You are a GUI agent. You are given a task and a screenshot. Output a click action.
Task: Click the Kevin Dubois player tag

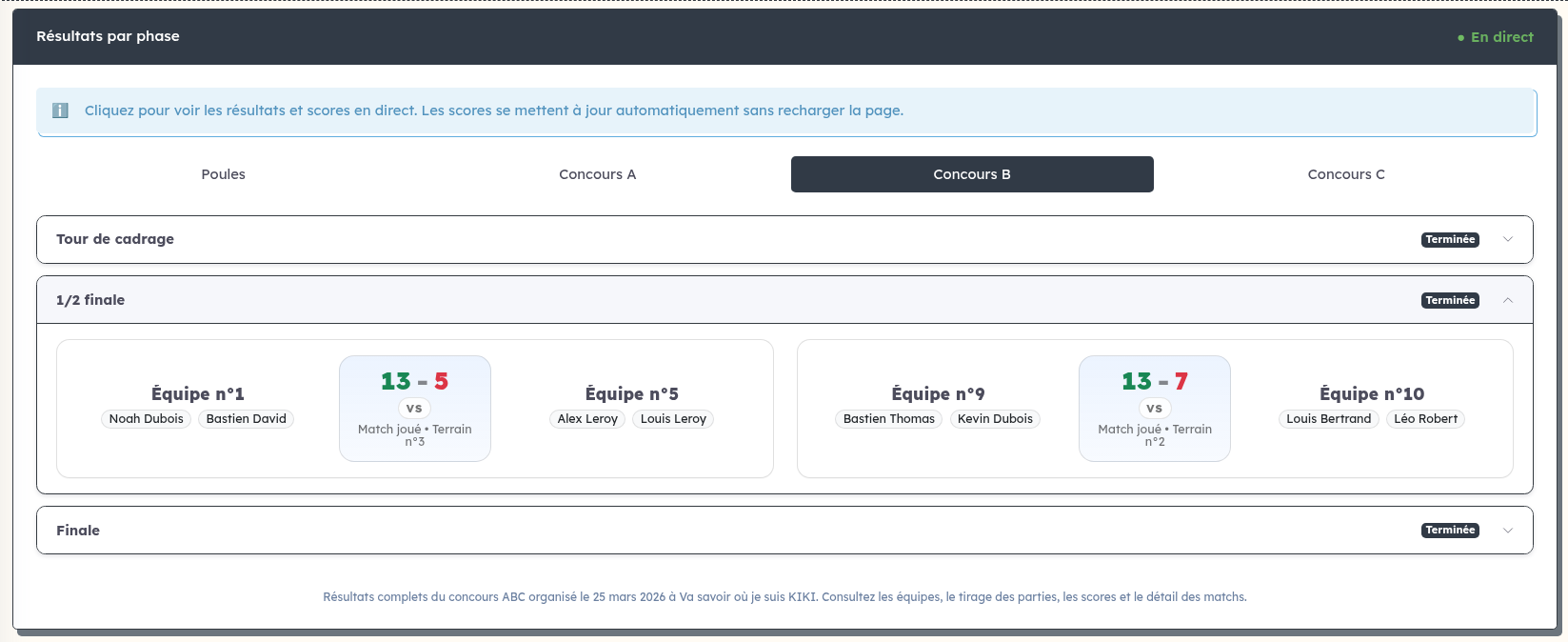pos(995,419)
